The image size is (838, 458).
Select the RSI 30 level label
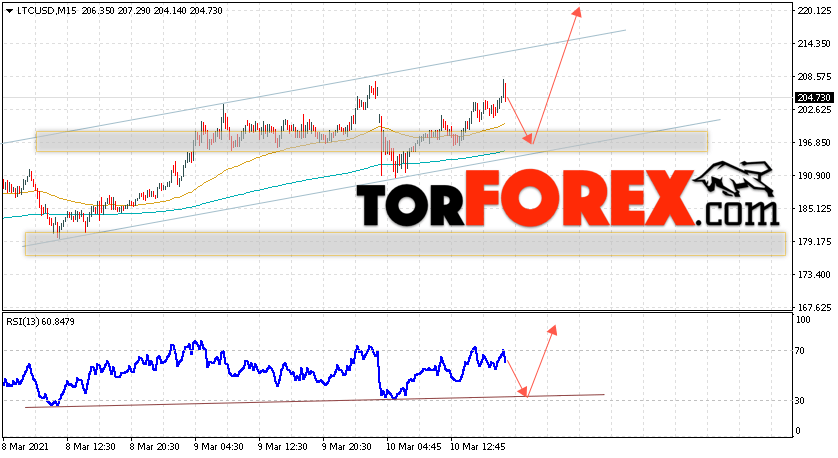(x=800, y=400)
